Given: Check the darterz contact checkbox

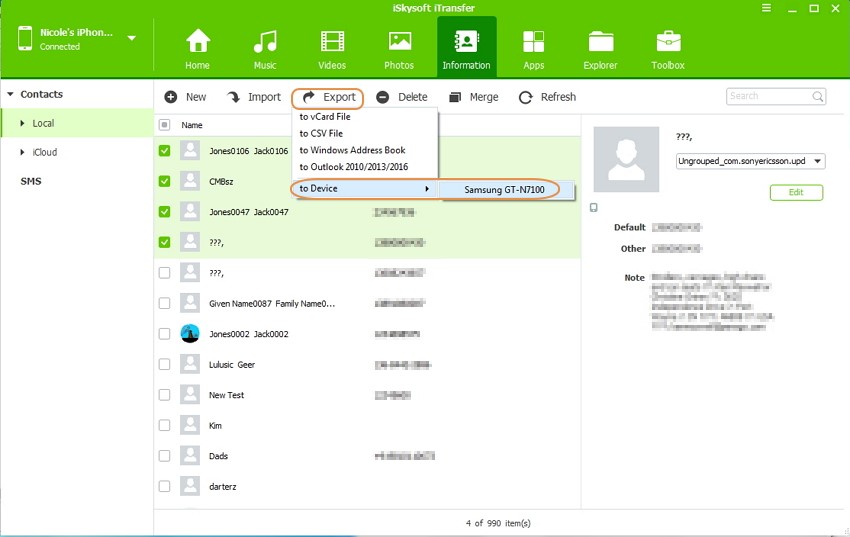Looking at the screenshot, I should (x=164, y=486).
